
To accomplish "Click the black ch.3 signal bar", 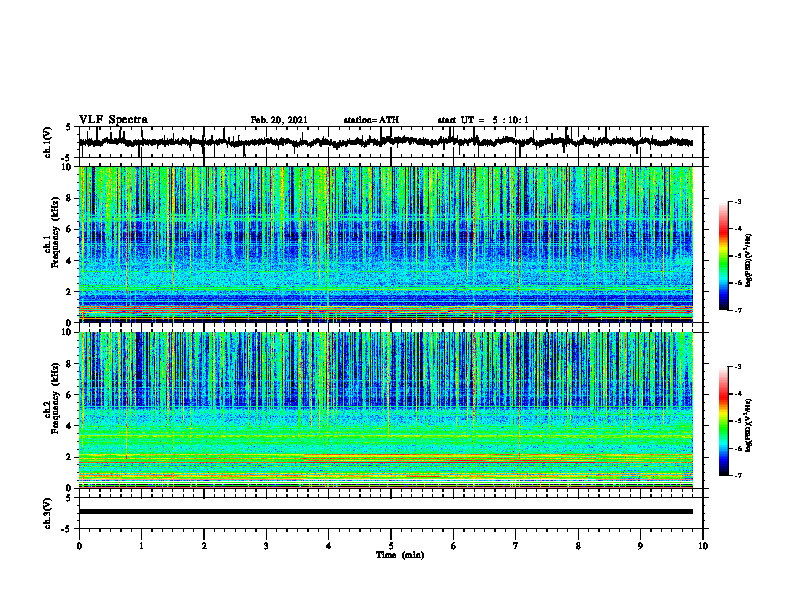I will [x=385, y=512].
